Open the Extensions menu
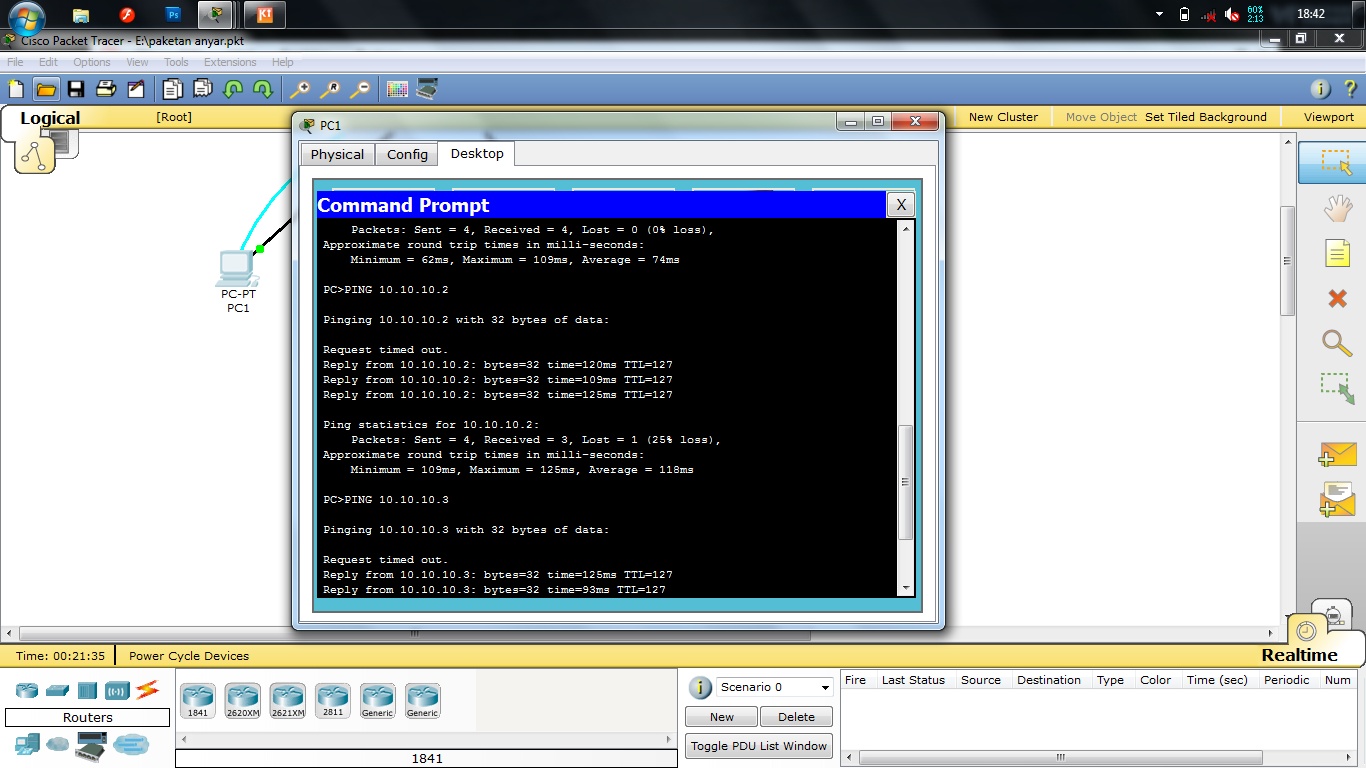The height and width of the screenshot is (768, 1366). tap(230, 62)
